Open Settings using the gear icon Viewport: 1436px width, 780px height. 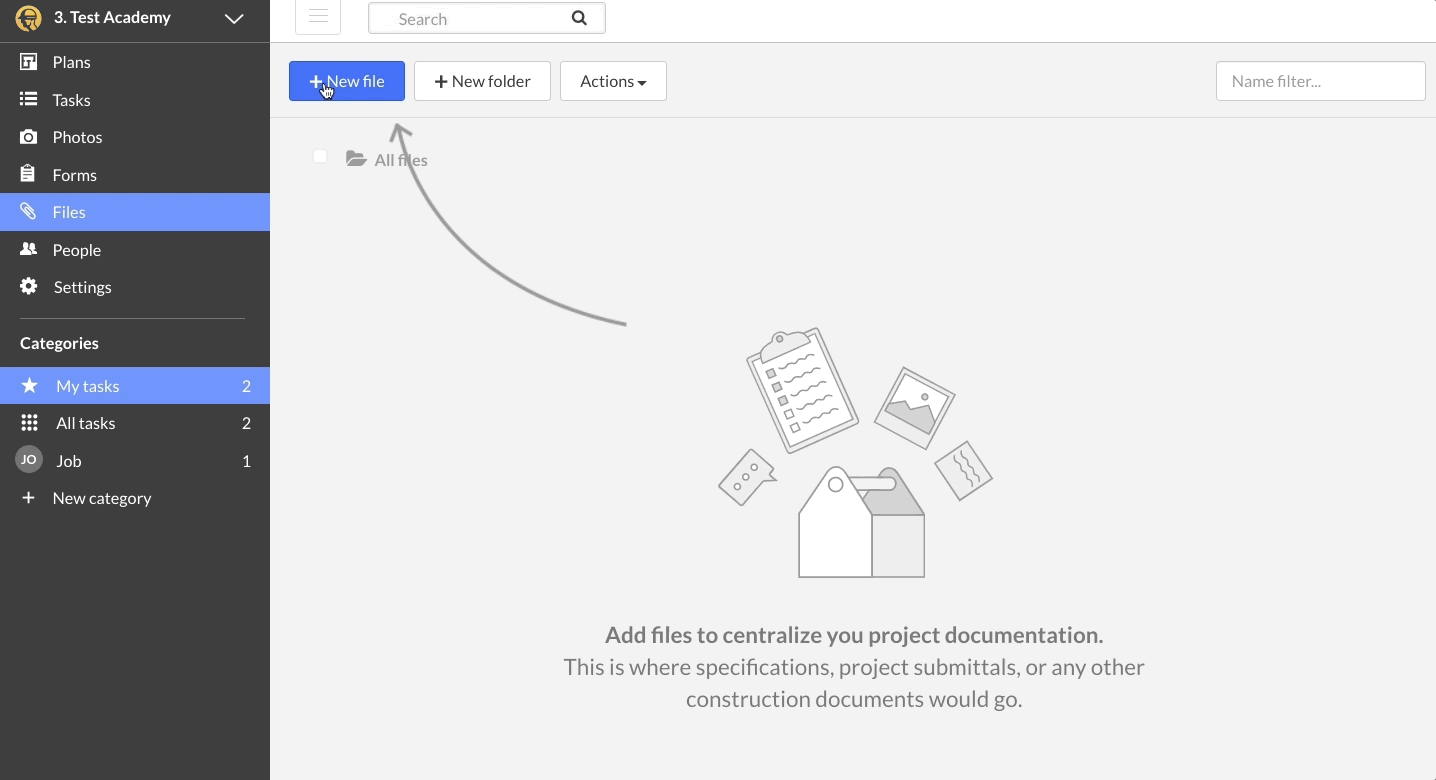[x=28, y=287]
